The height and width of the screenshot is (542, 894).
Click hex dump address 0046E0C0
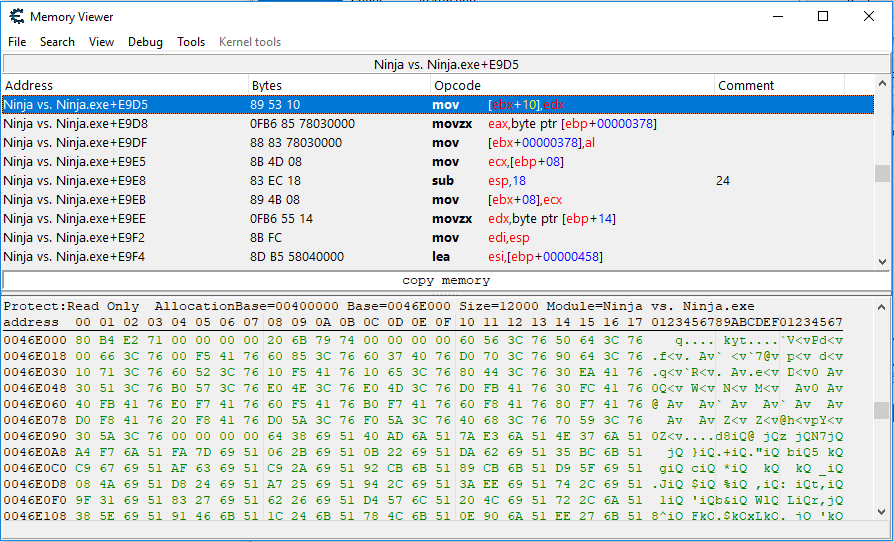(x=35, y=468)
